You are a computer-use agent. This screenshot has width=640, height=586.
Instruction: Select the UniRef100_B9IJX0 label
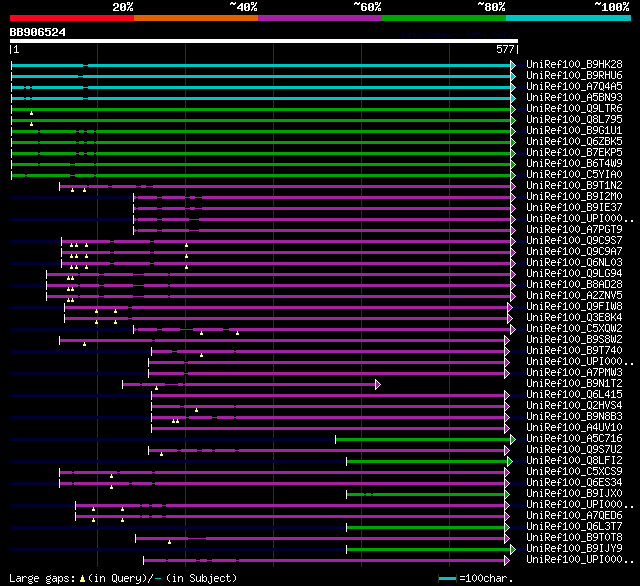pyautogui.click(x=574, y=494)
